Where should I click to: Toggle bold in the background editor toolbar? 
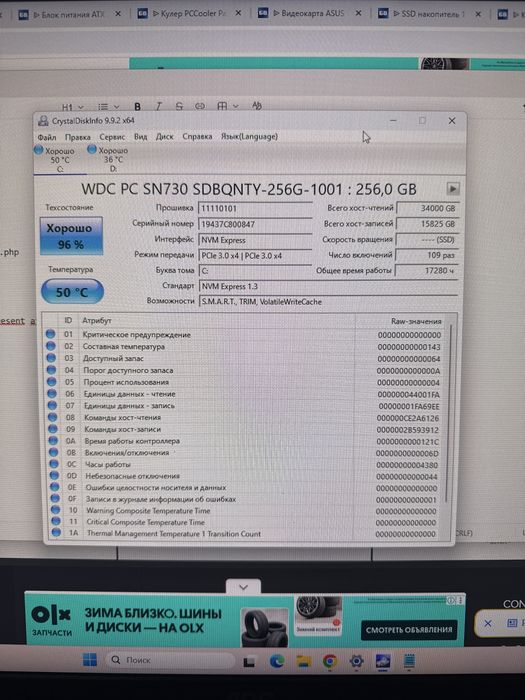tap(138, 106)
